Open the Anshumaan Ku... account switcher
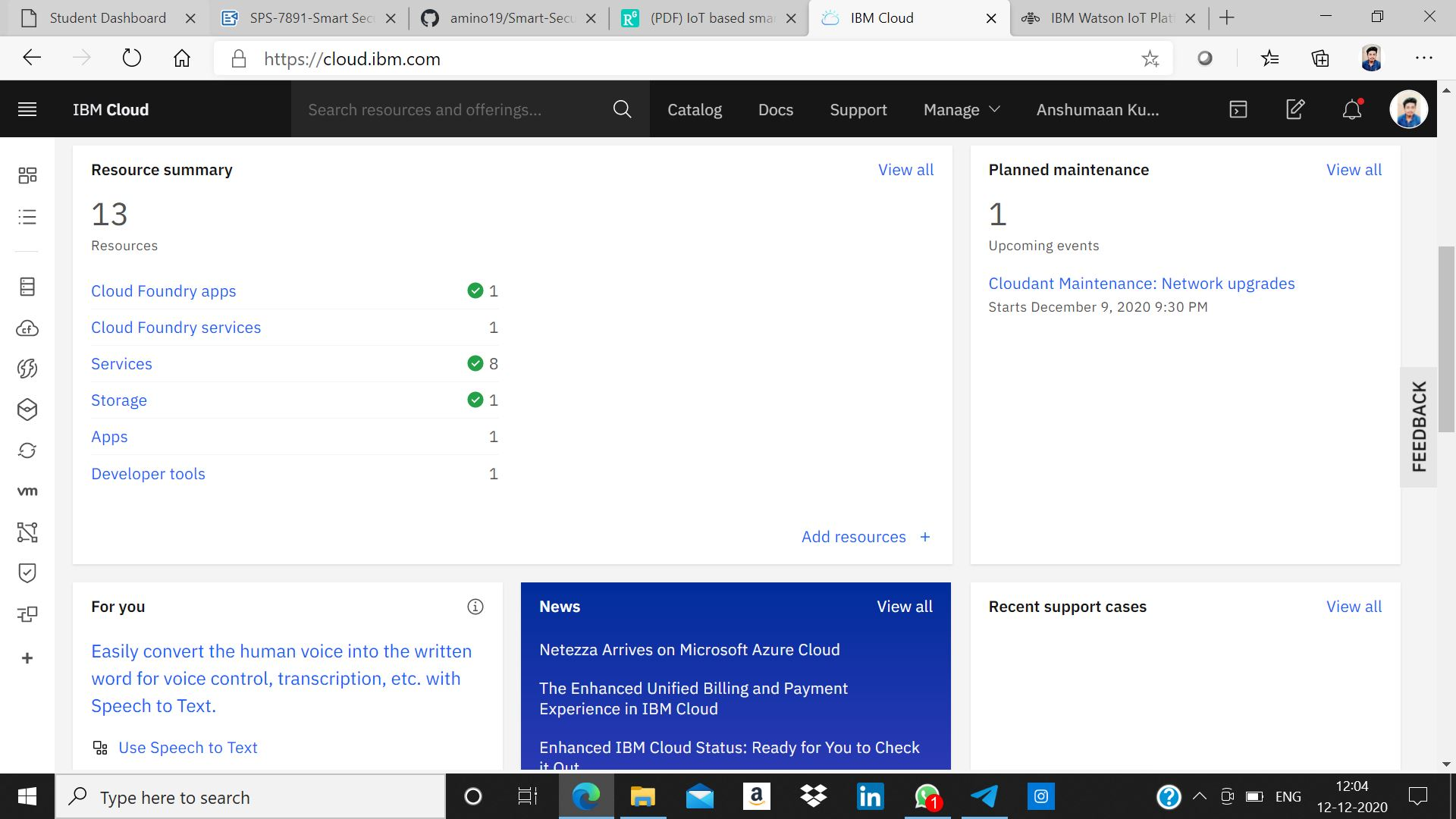Screen dimensions: 1456x819 pyautogui.click(x=1097, y=109)
